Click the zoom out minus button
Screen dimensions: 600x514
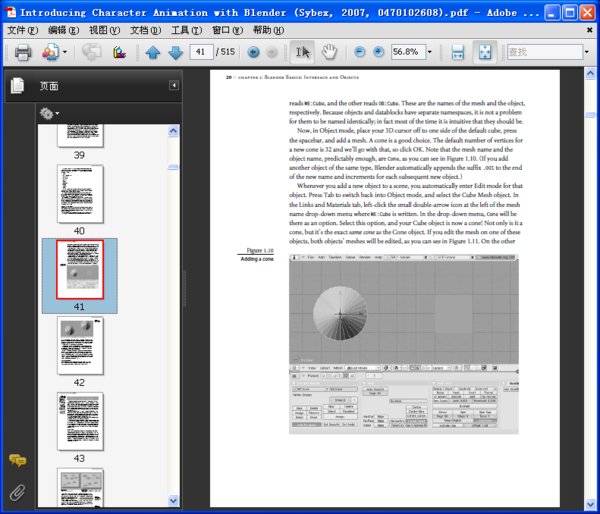[x=359, y=52]
